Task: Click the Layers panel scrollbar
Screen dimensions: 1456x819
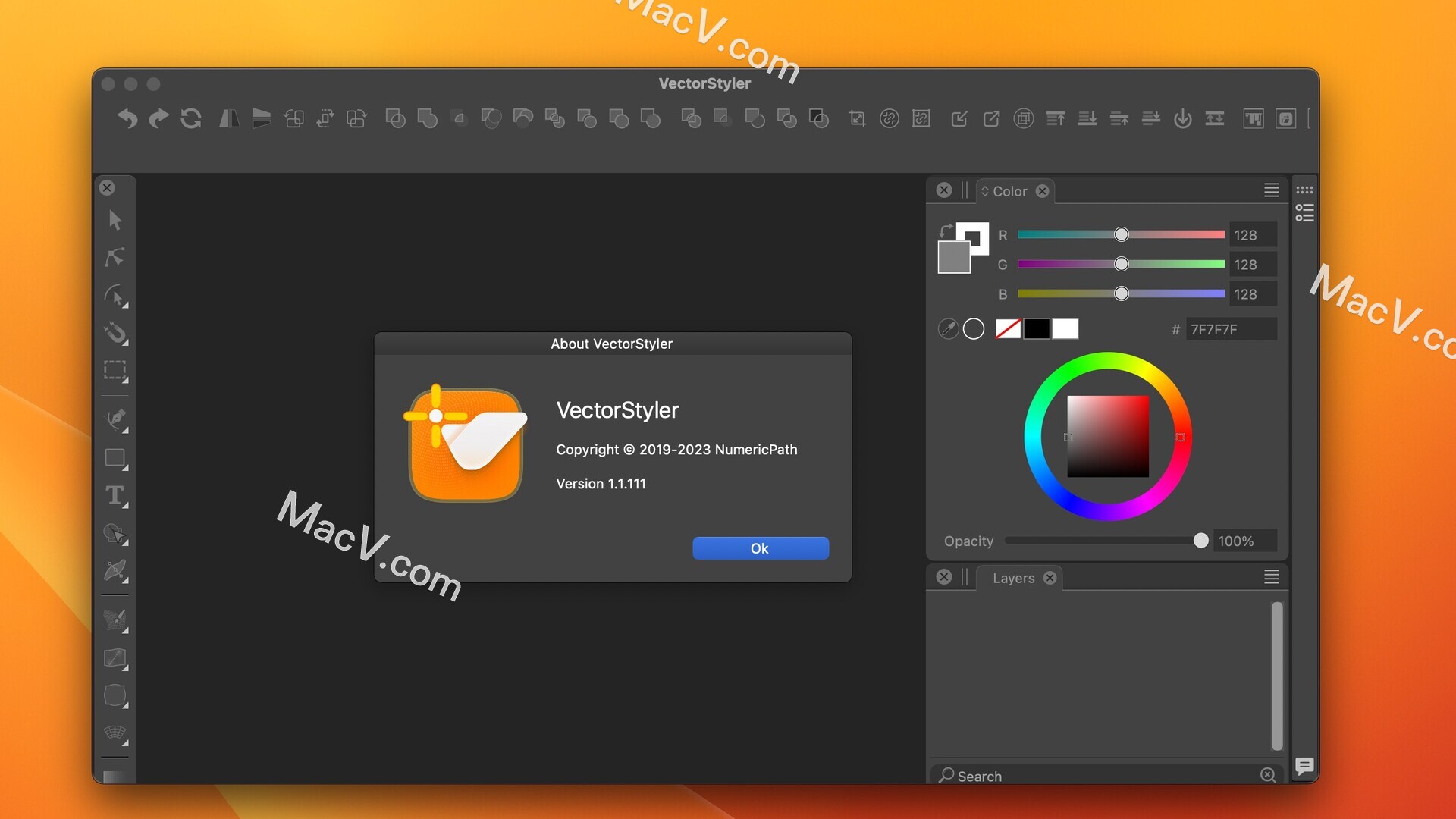Action: (1277, 676)
